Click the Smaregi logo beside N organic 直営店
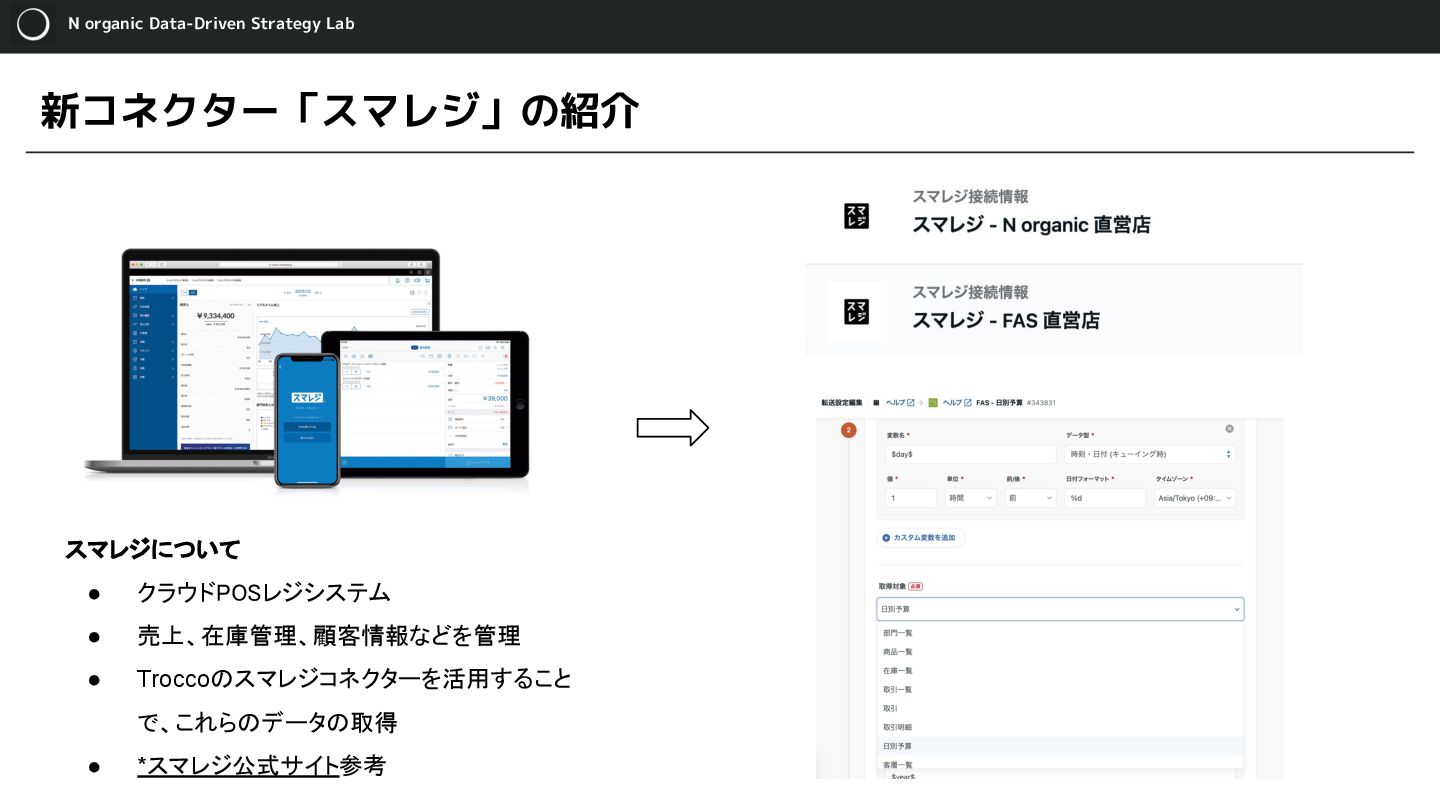This screenshot has height=810, width=1440. click(856, 216)
